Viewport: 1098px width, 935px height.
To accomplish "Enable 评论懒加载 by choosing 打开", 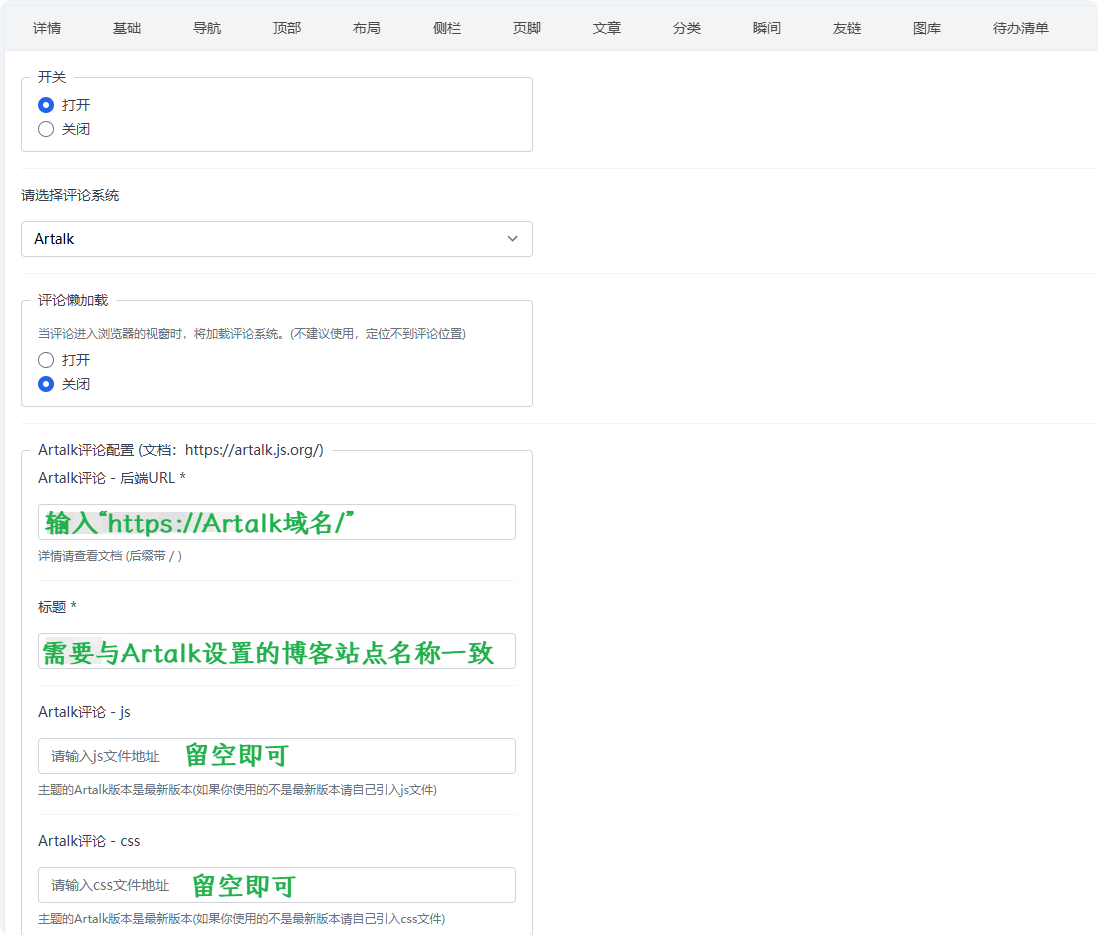I will tap(46, 360).
